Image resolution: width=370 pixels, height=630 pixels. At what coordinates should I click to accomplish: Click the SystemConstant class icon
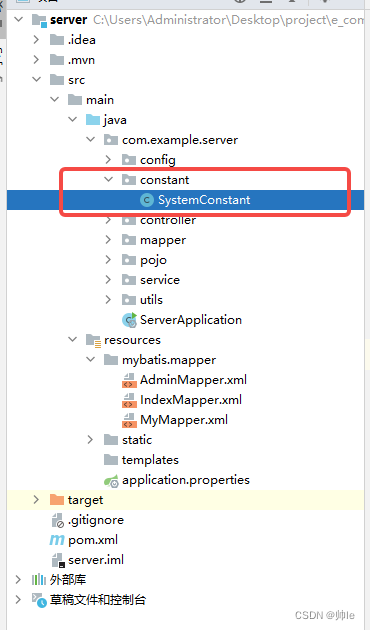147,200
